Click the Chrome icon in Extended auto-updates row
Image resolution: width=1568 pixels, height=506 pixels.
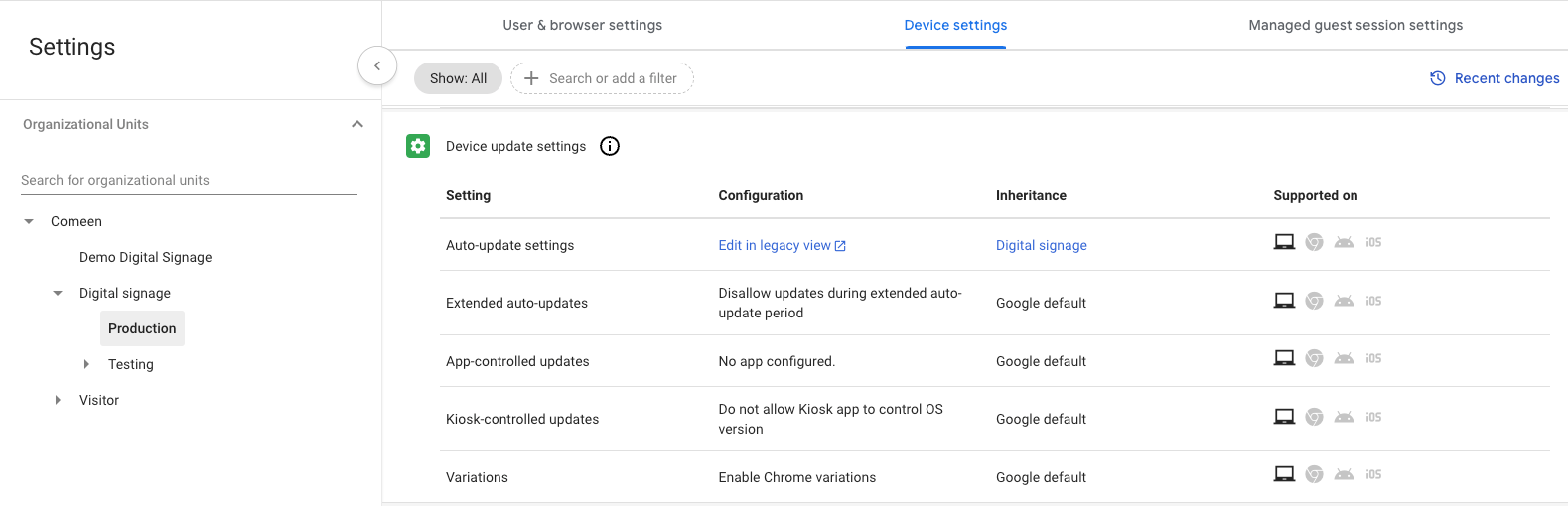coord(1314,301)
